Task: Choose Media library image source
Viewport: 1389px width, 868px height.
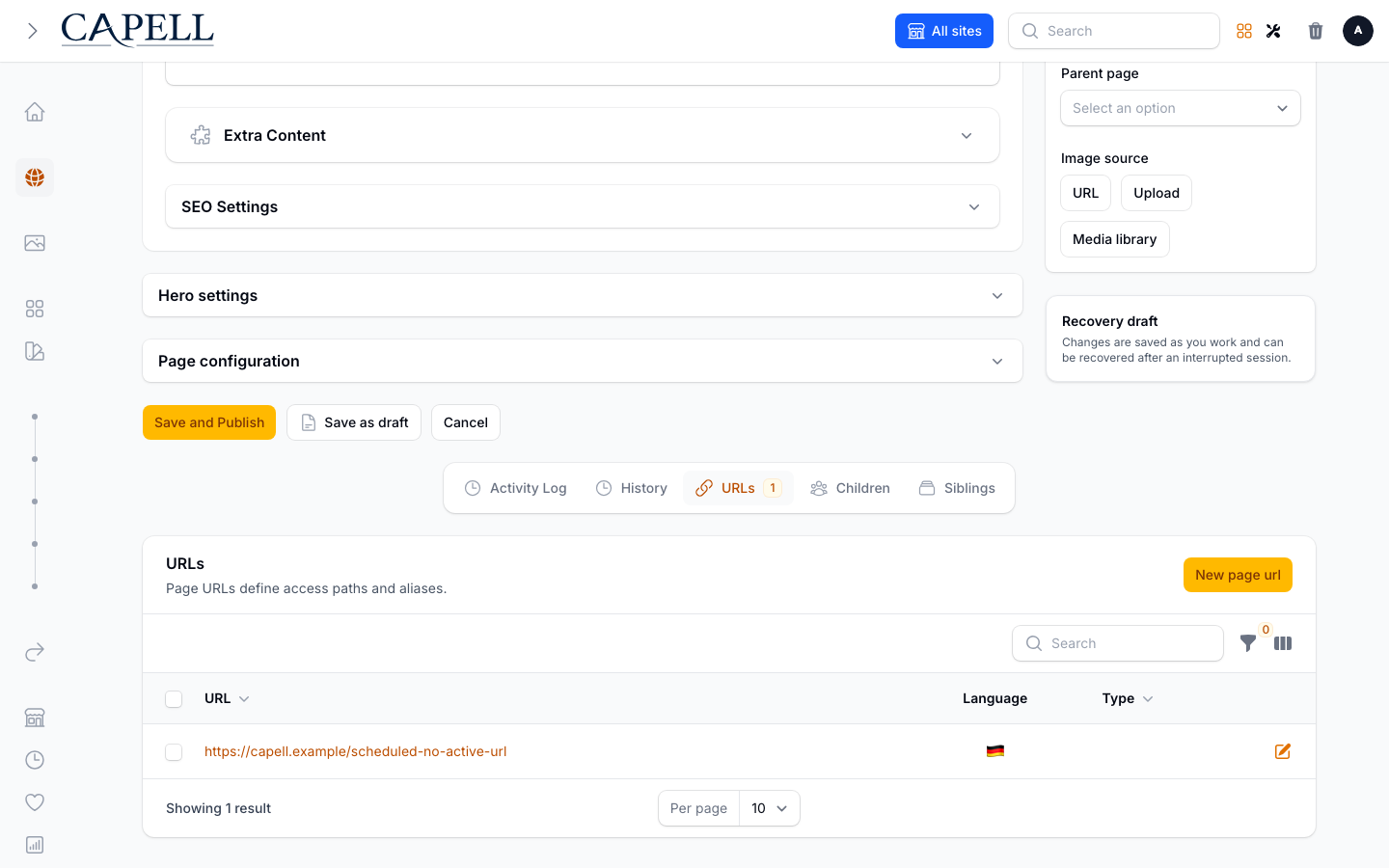Action: [1115, 239]
